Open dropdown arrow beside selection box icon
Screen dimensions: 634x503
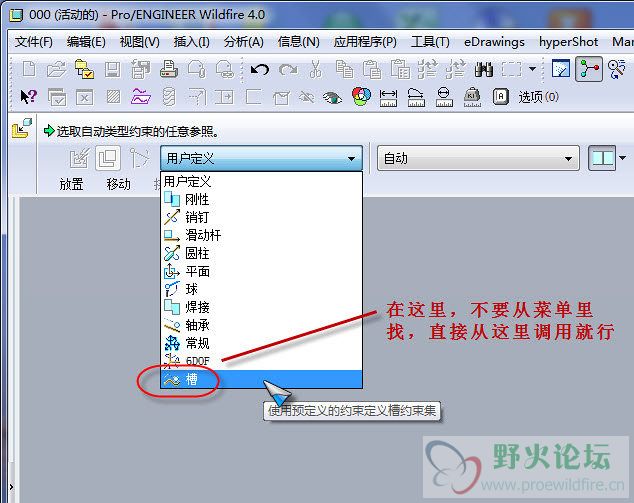click(x=533, y=69)
